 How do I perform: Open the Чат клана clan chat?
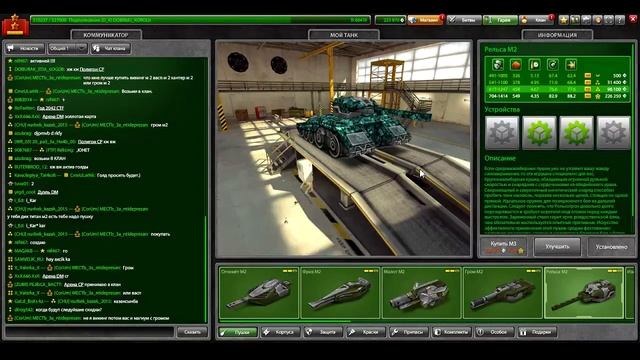click(x=111, y=48)
